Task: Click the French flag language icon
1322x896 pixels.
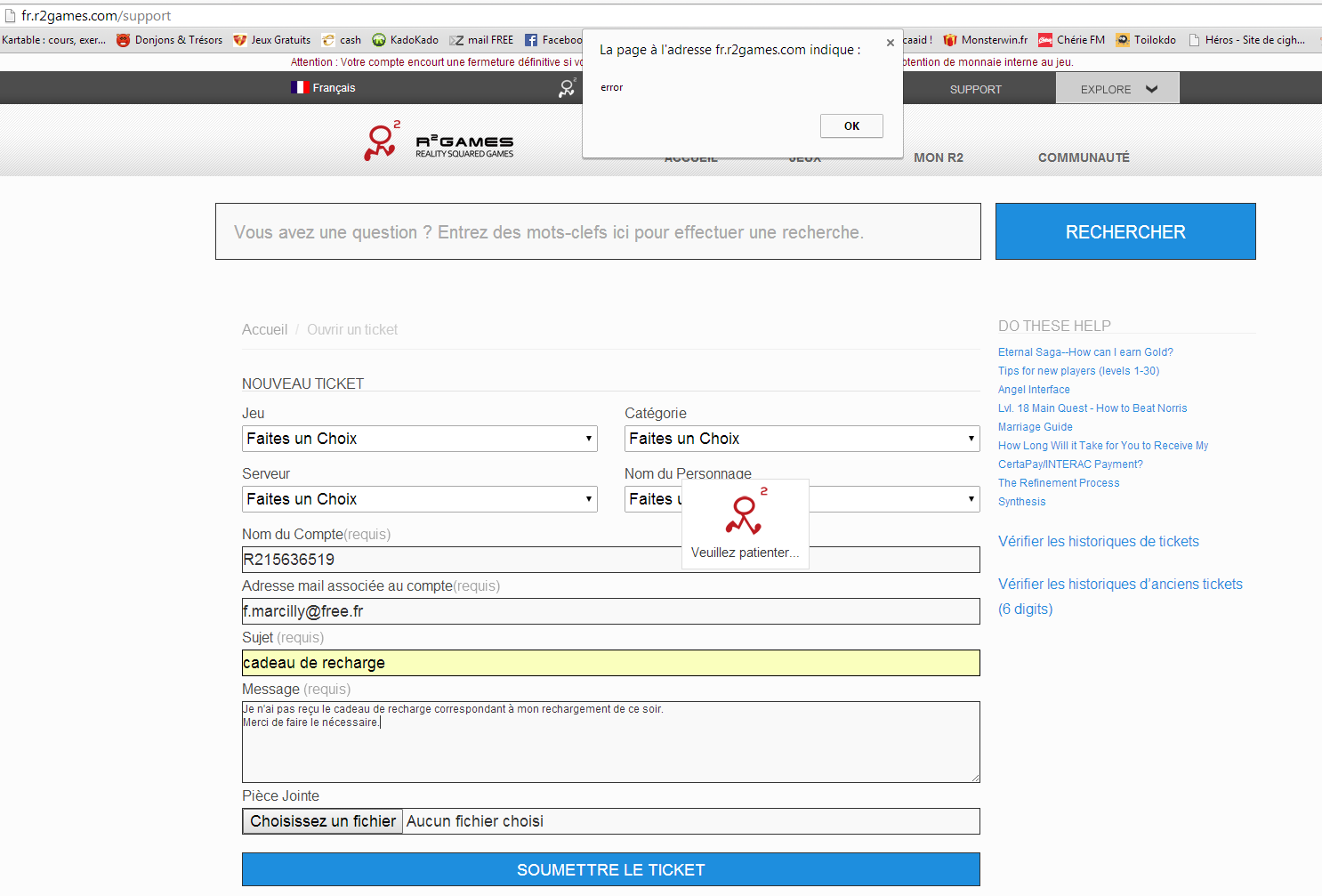Action: click(x=299, y=87)
